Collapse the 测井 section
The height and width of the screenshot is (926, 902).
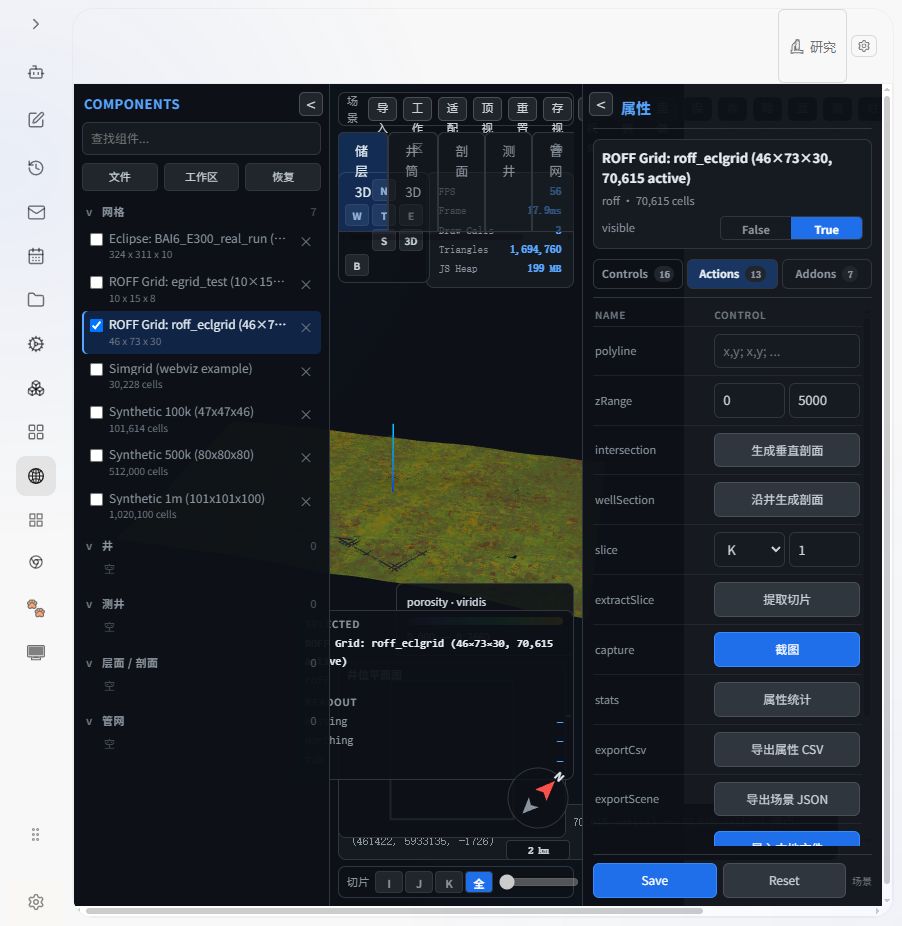[89, 604]
